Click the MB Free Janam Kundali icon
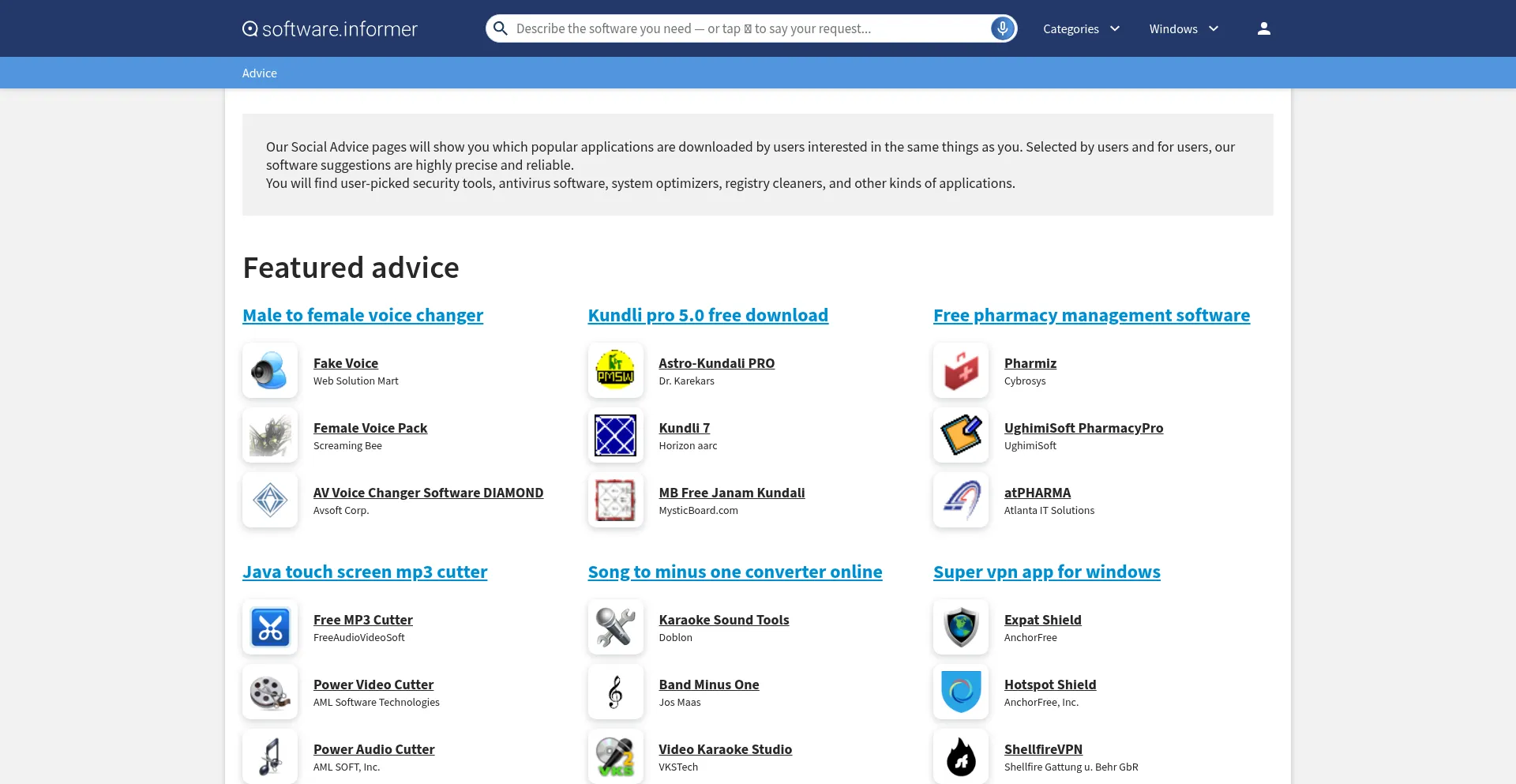1516x784 pixels. point(616,500)
